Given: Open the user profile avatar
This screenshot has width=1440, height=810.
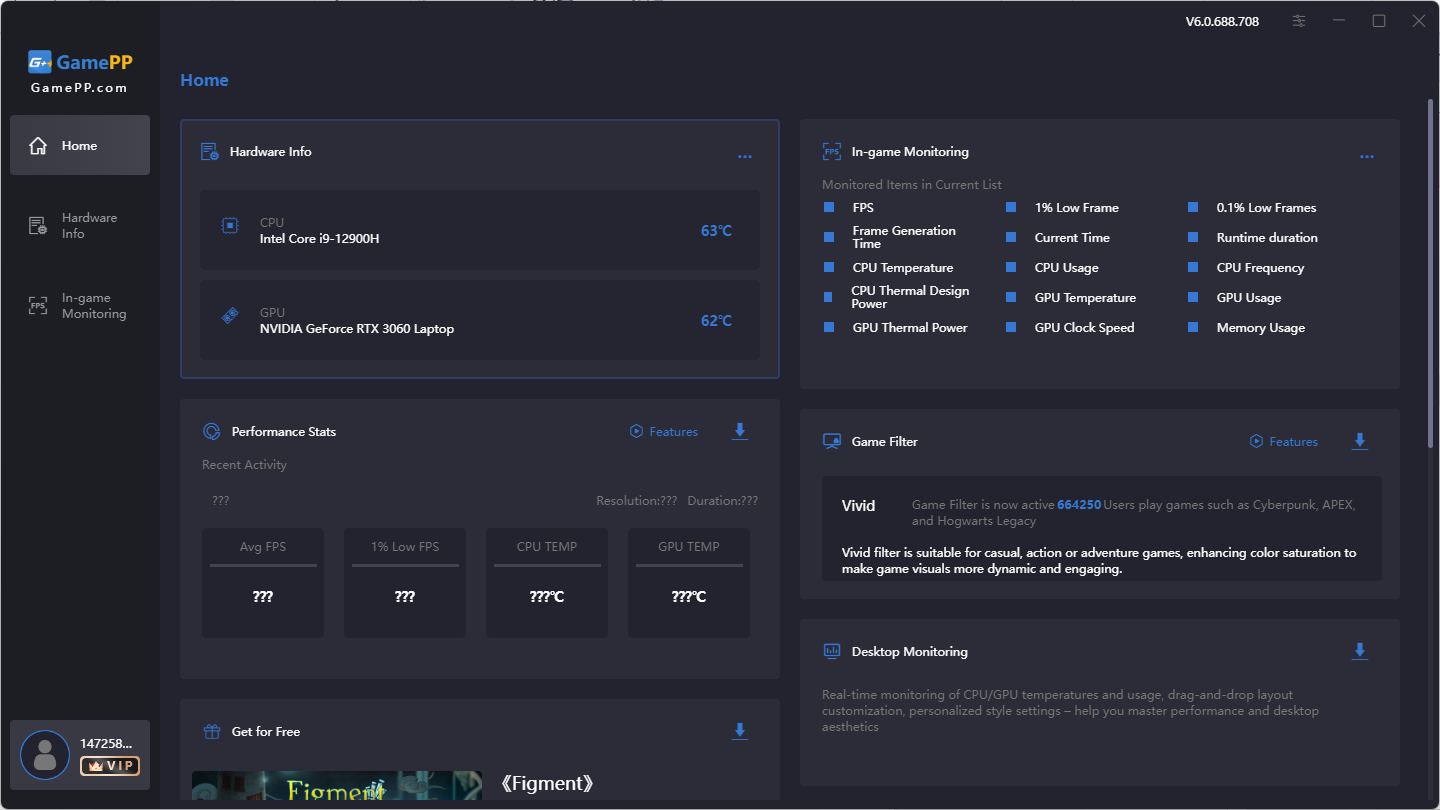Looking at the screenshot, I should point(45,755).
